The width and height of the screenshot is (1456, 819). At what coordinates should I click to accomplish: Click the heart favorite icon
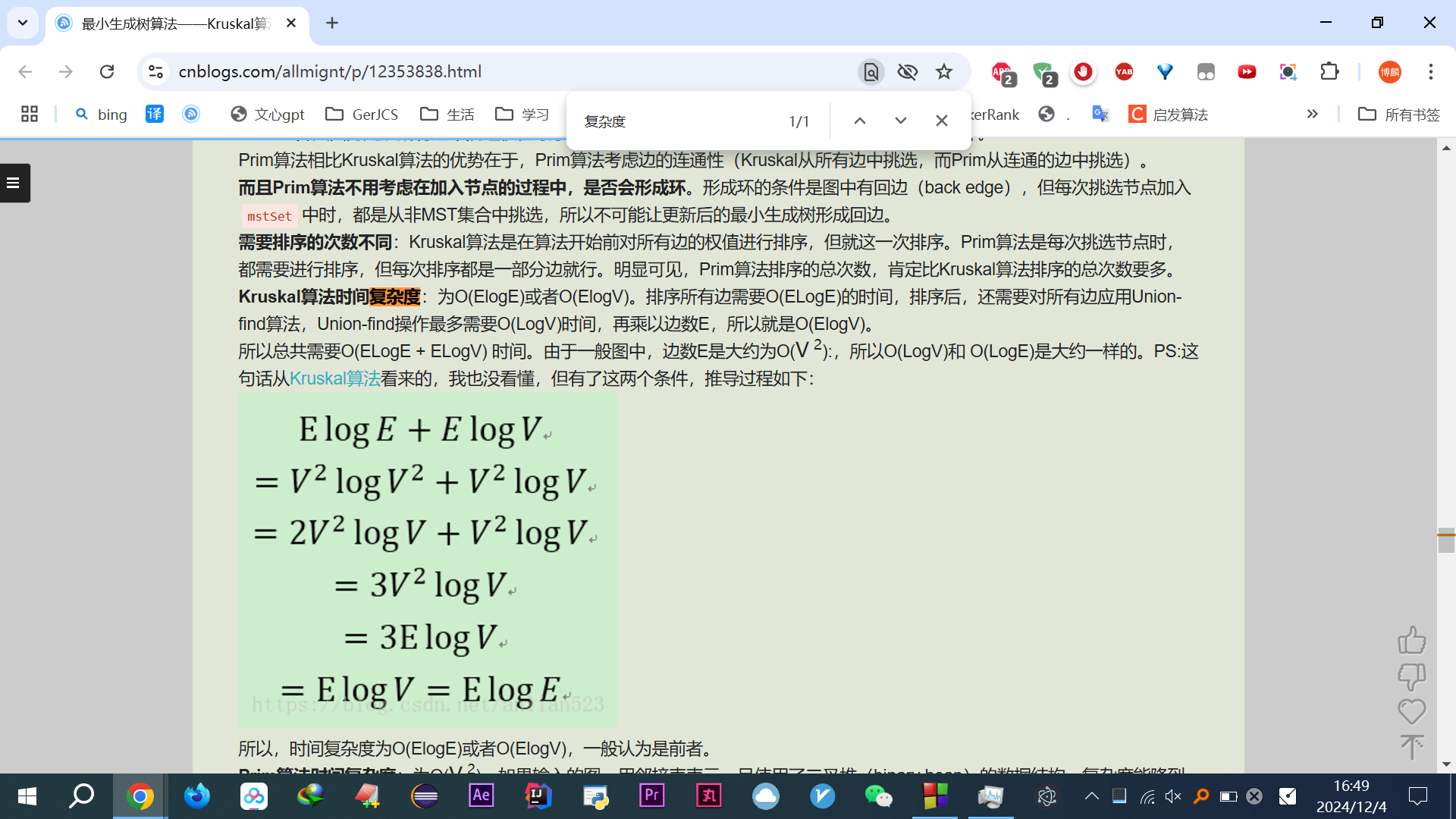pyautogui.click(x=1411, y=711)
